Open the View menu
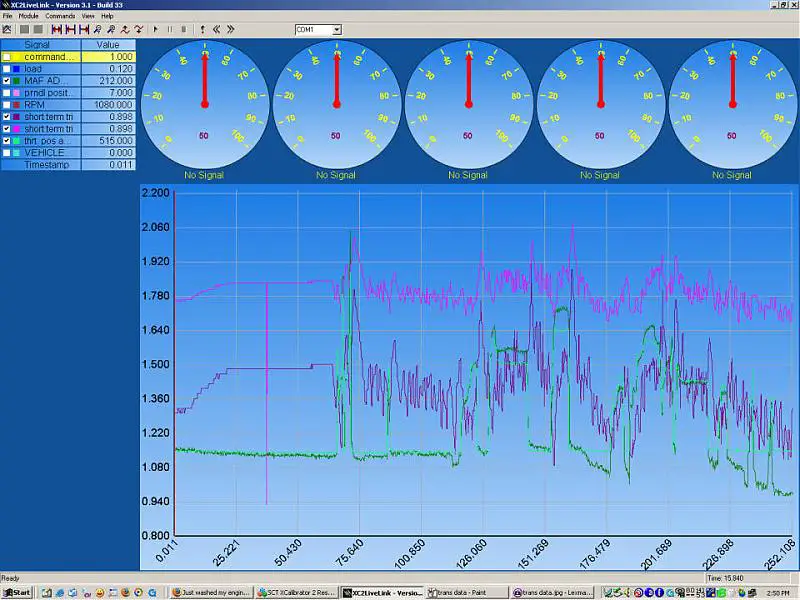This screenshot has width=800, height=600. [x=88, y=16]
